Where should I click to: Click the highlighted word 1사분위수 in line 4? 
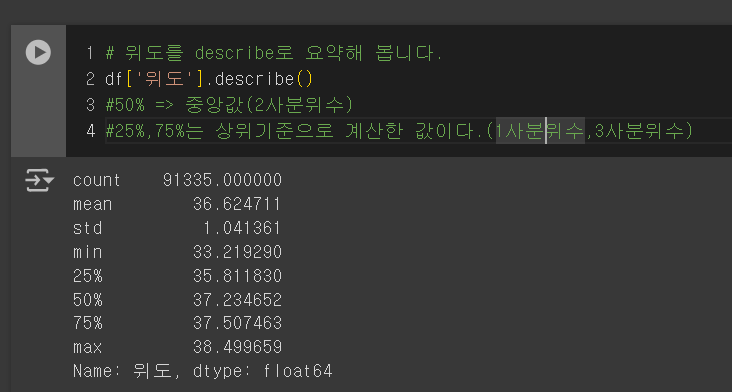[540, 131]
